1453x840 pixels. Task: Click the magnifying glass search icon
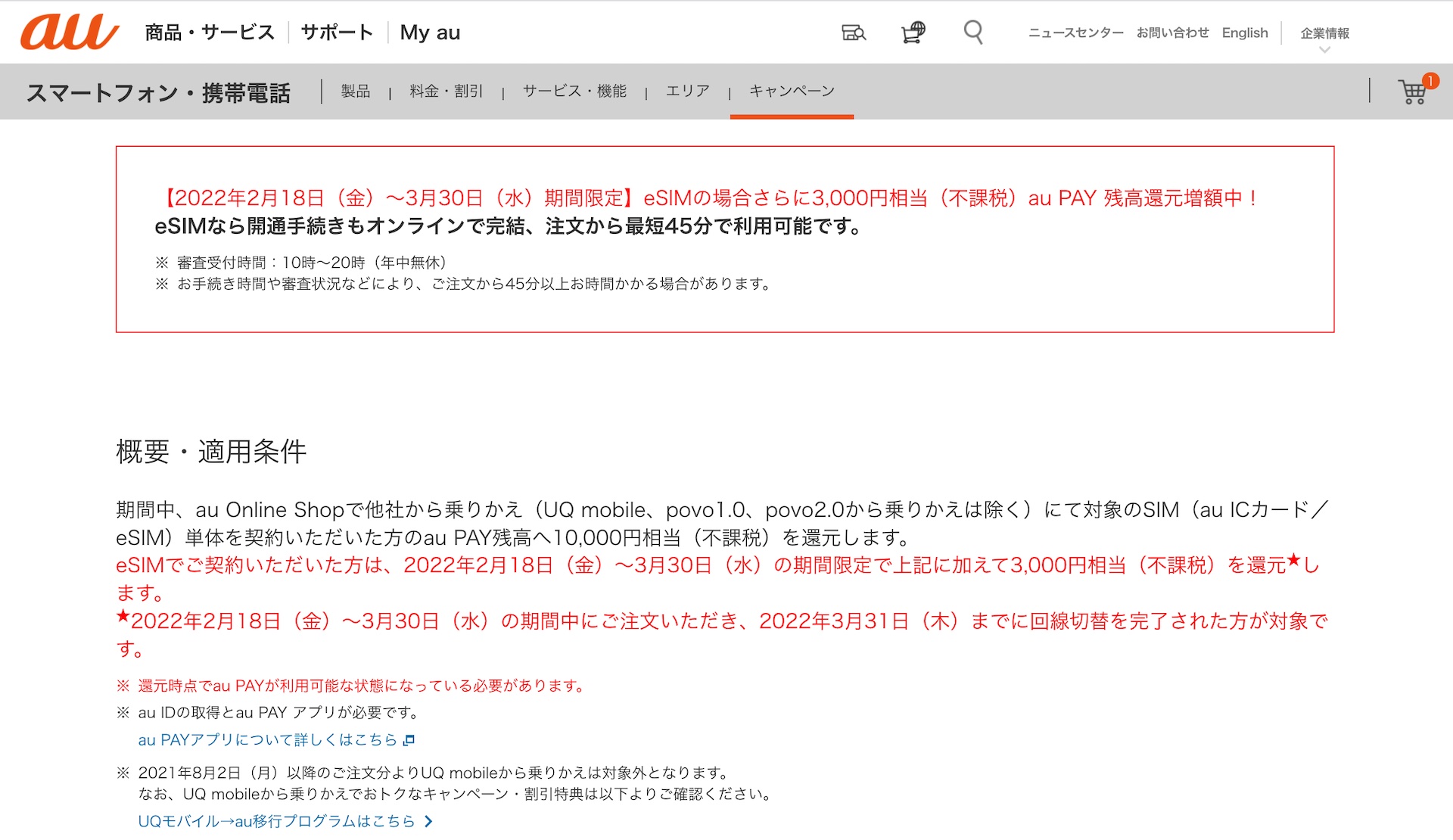click(973, 33)
